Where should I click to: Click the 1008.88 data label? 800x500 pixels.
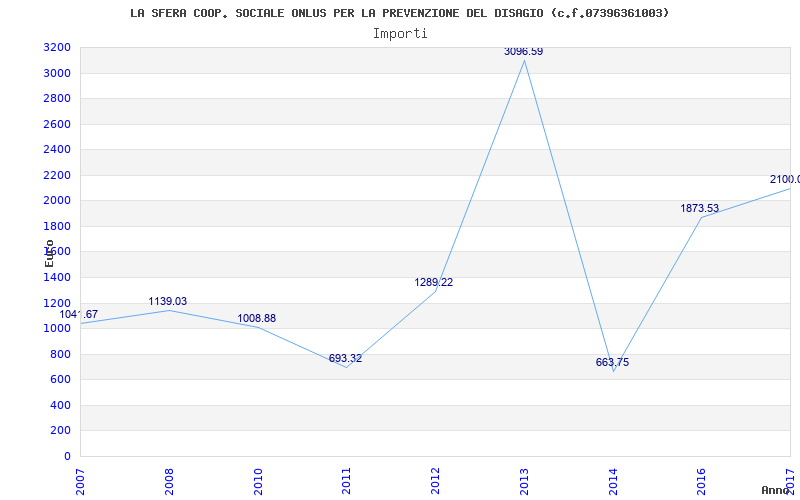257,318
